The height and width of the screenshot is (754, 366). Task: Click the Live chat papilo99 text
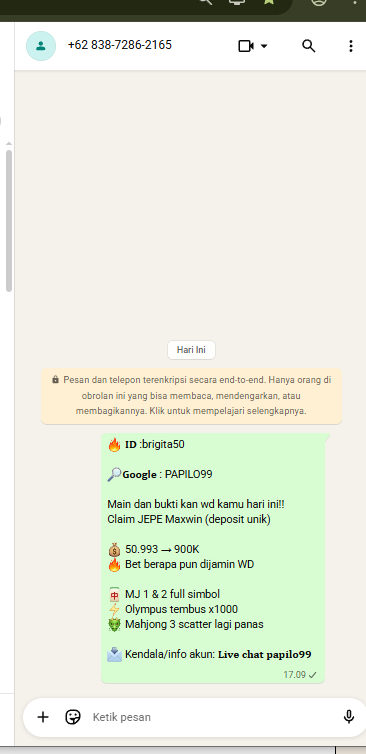pyautogui.click(x=265, y=654)
